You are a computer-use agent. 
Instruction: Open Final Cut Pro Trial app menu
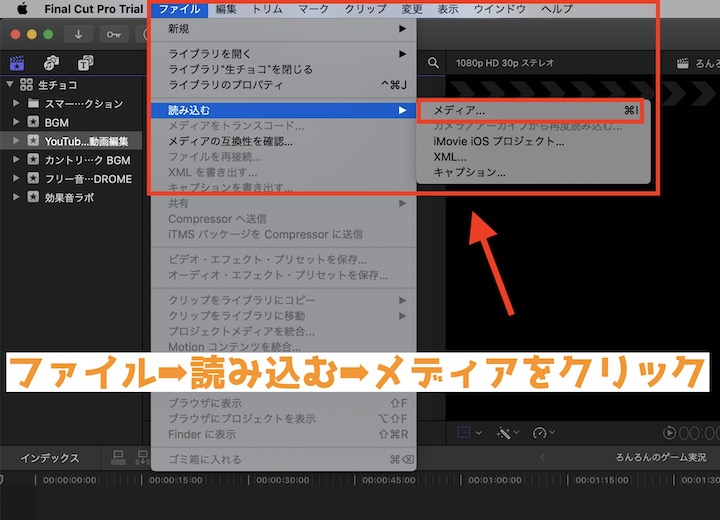point(94,9)
